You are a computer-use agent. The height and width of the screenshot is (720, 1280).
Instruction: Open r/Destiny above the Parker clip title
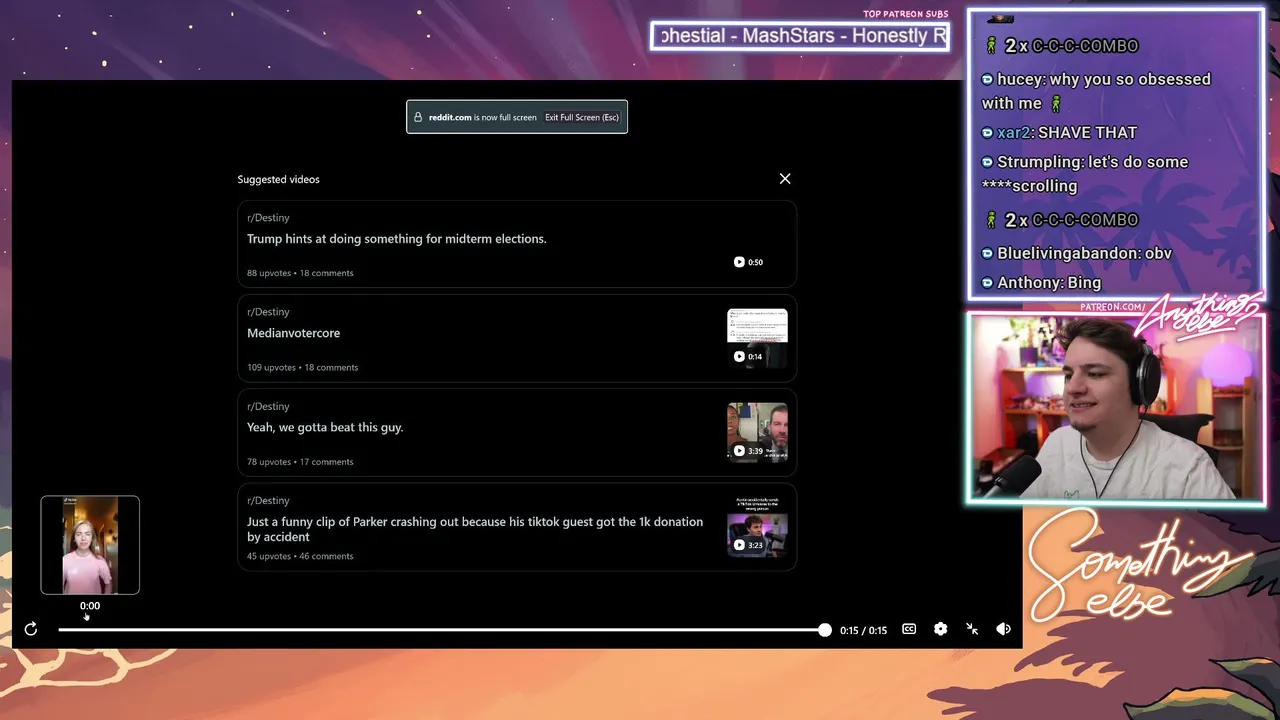point(268,500)
